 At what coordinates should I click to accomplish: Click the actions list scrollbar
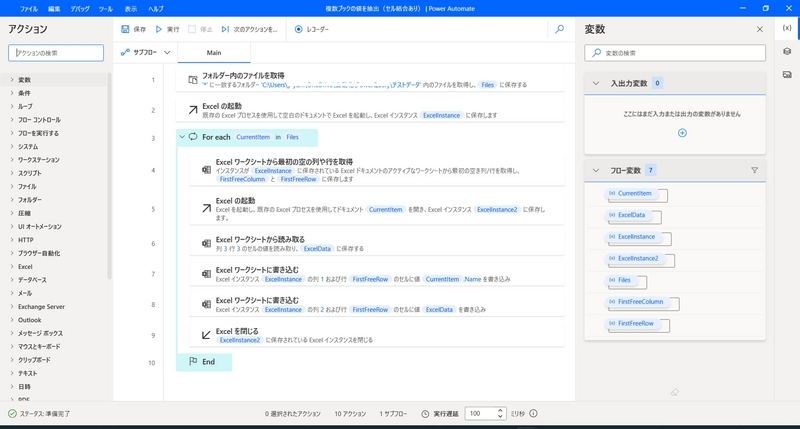click(109, 176)
